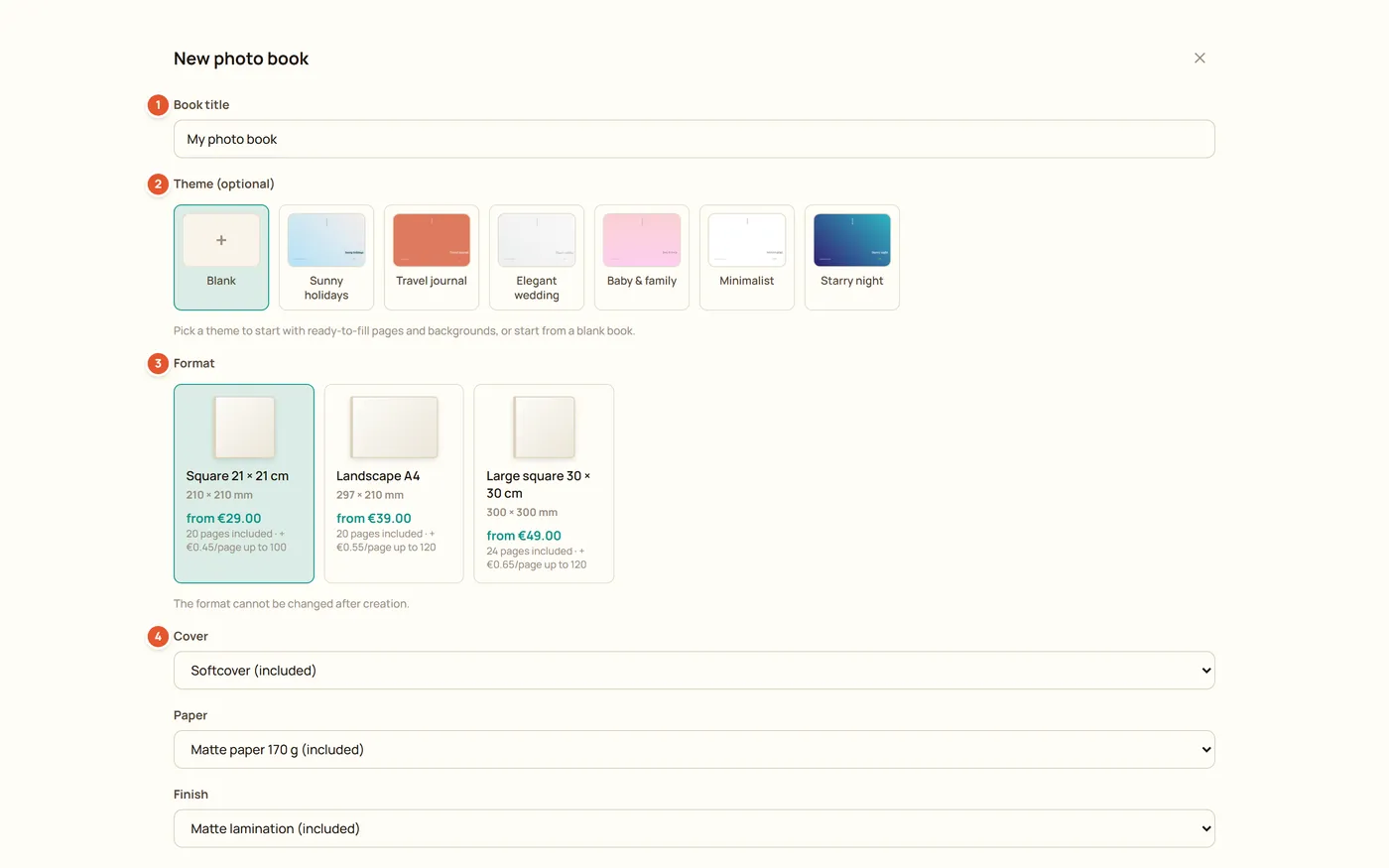Pick the Travel journal theme
The height and width of the screenshot is (868, 1389).
coord(432,258)
